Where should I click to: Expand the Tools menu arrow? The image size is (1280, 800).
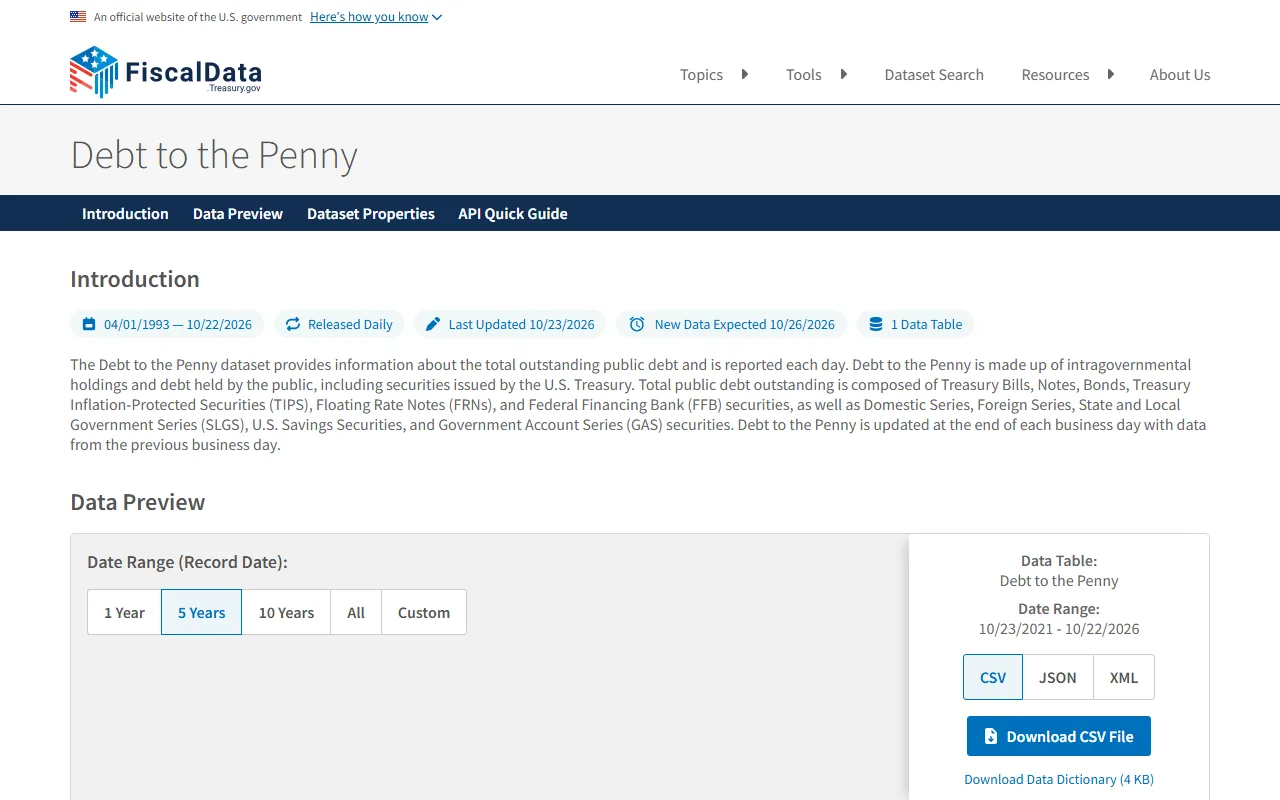point(843,74)
